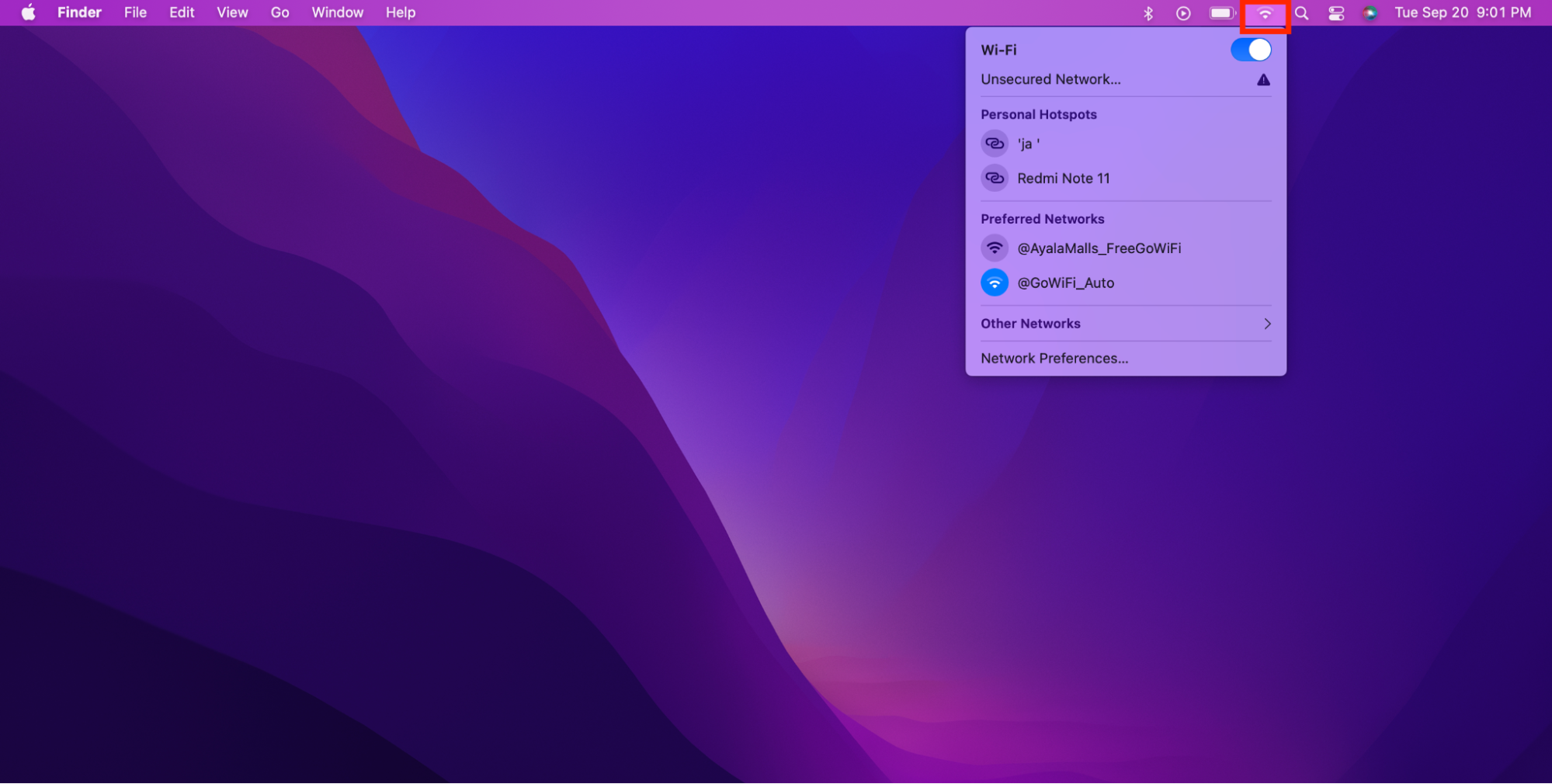1552x784 pixels.
Task: Click the Now Playing menu bar icon
Action: tap(1183, 12)
